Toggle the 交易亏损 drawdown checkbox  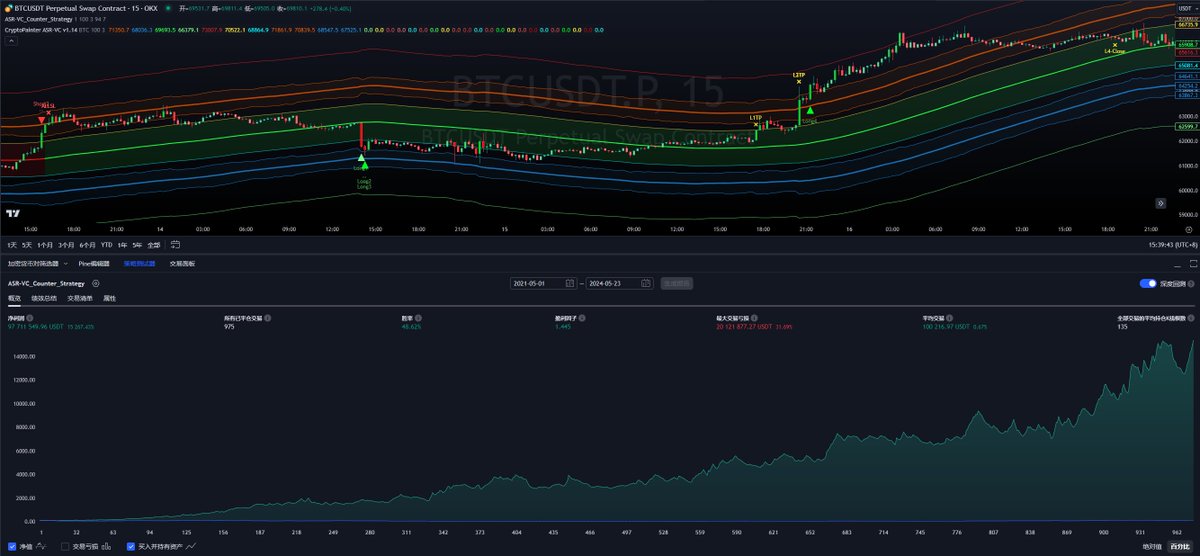click(x=65, y=547)
